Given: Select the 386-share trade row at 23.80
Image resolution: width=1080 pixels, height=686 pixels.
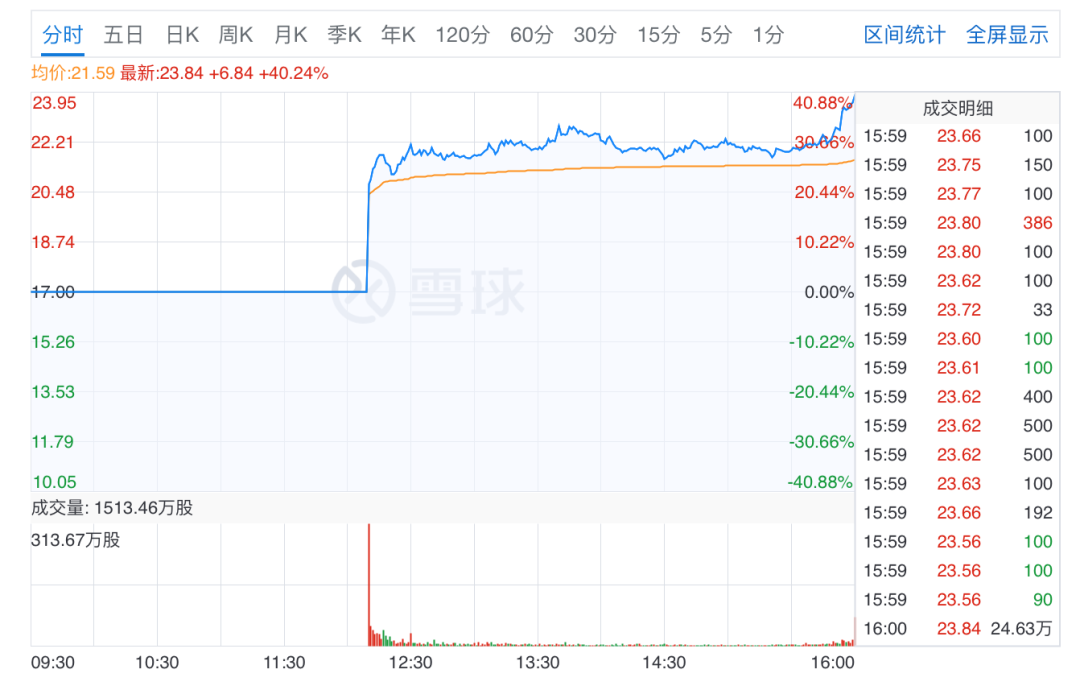Looking at the screenshot, I should pos(957,223).
